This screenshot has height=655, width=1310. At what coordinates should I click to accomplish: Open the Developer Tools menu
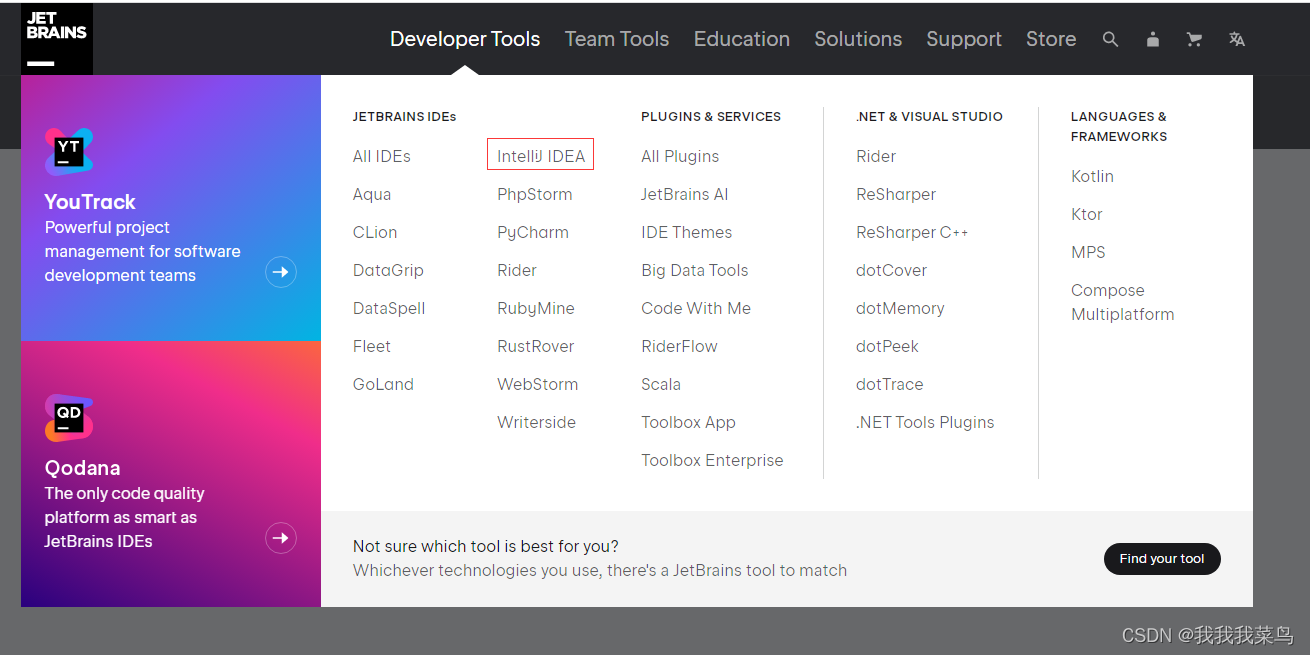[x=465, y=39]
